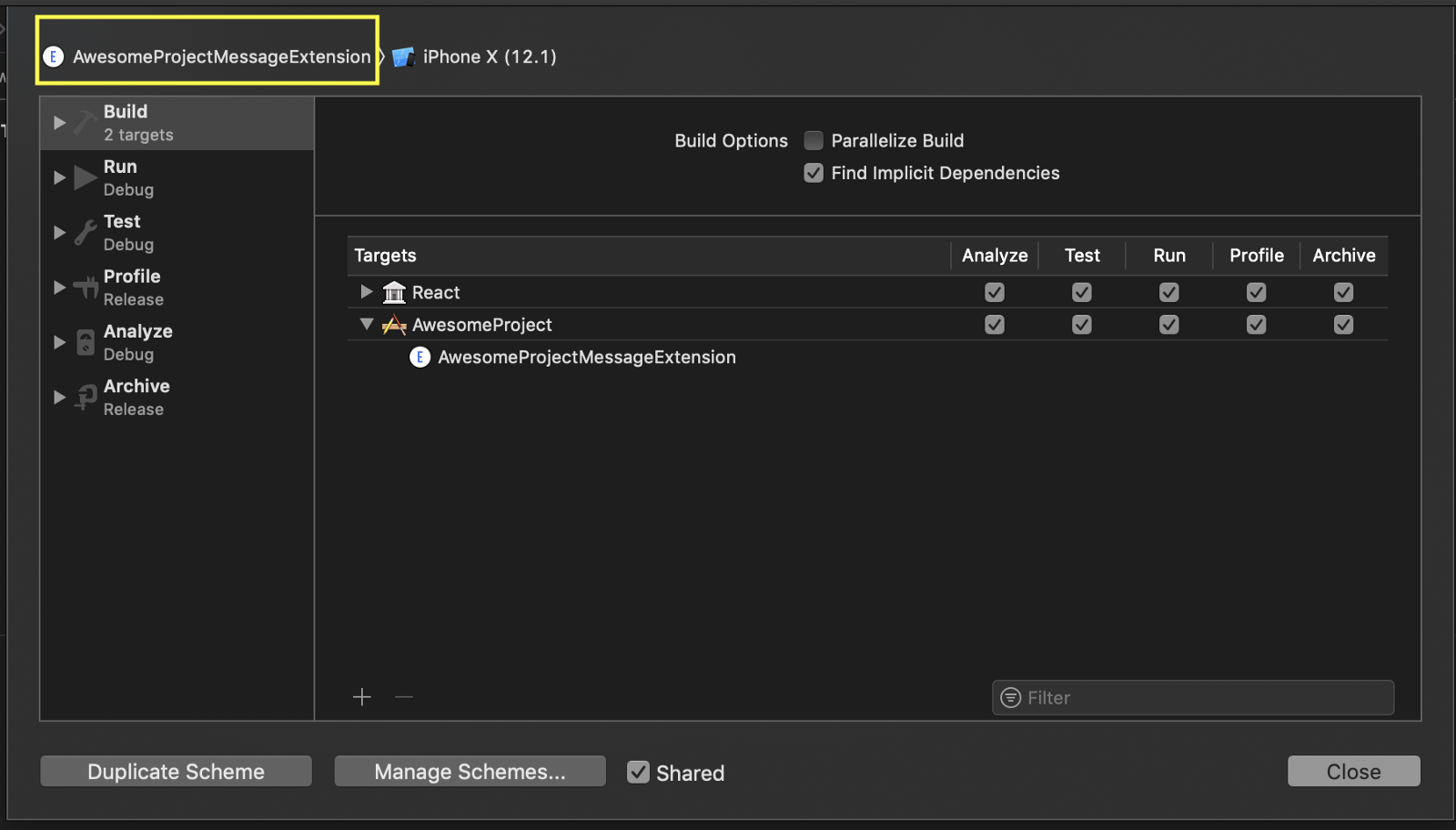Image resolution: width=1456 pixels, height=830 pixels.
Task: Expand the Archive action disclosure triangle
Action: point(59,398)
